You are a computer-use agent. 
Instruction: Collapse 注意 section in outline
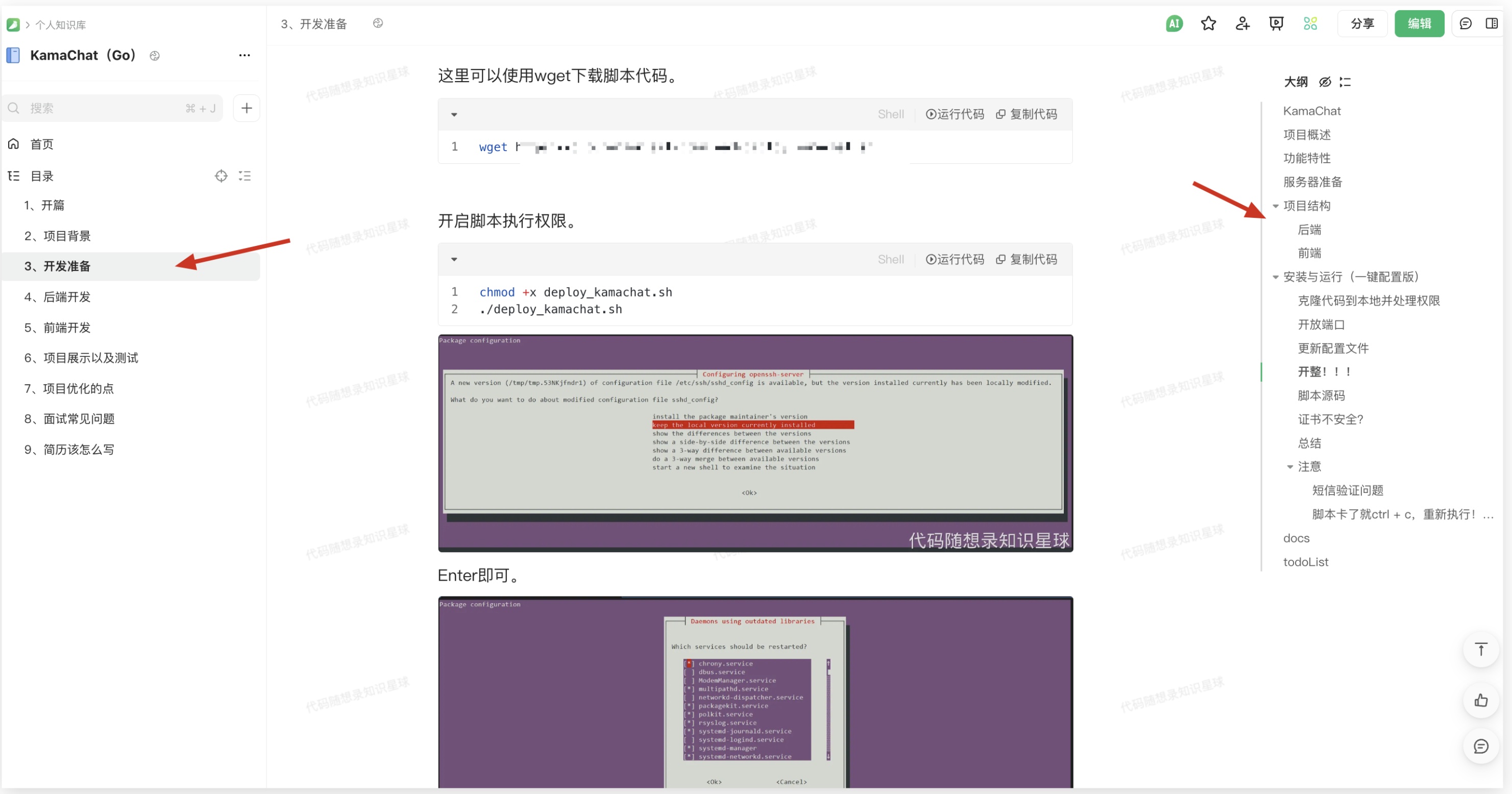(x=1289, y=467)
